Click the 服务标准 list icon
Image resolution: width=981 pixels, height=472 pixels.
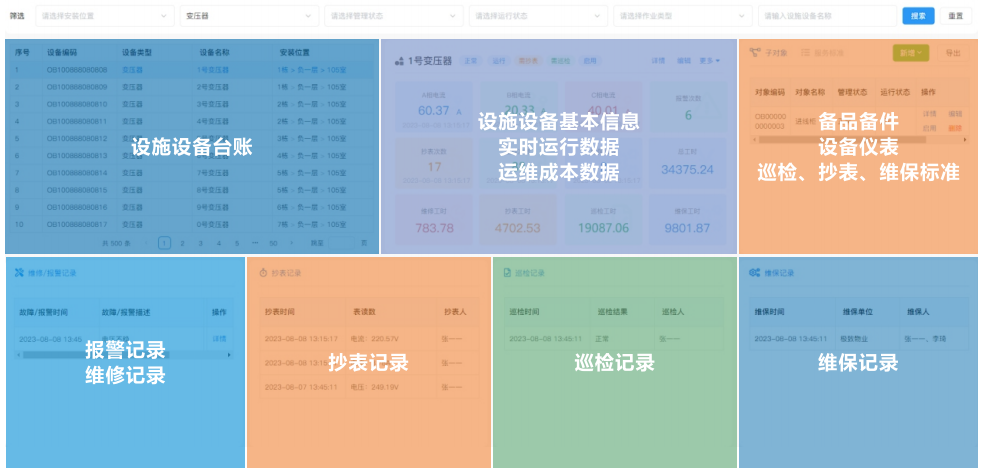tap(806, 53)
